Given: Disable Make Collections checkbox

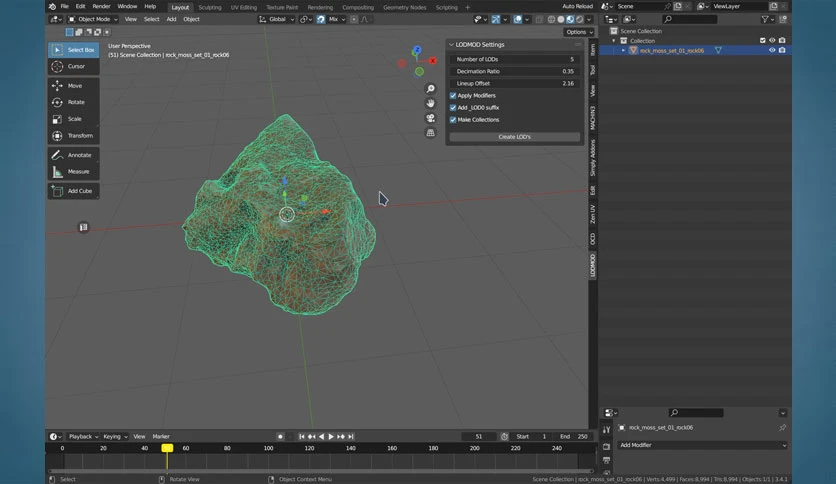Looking at the screenshot, I should click(453, 120).
